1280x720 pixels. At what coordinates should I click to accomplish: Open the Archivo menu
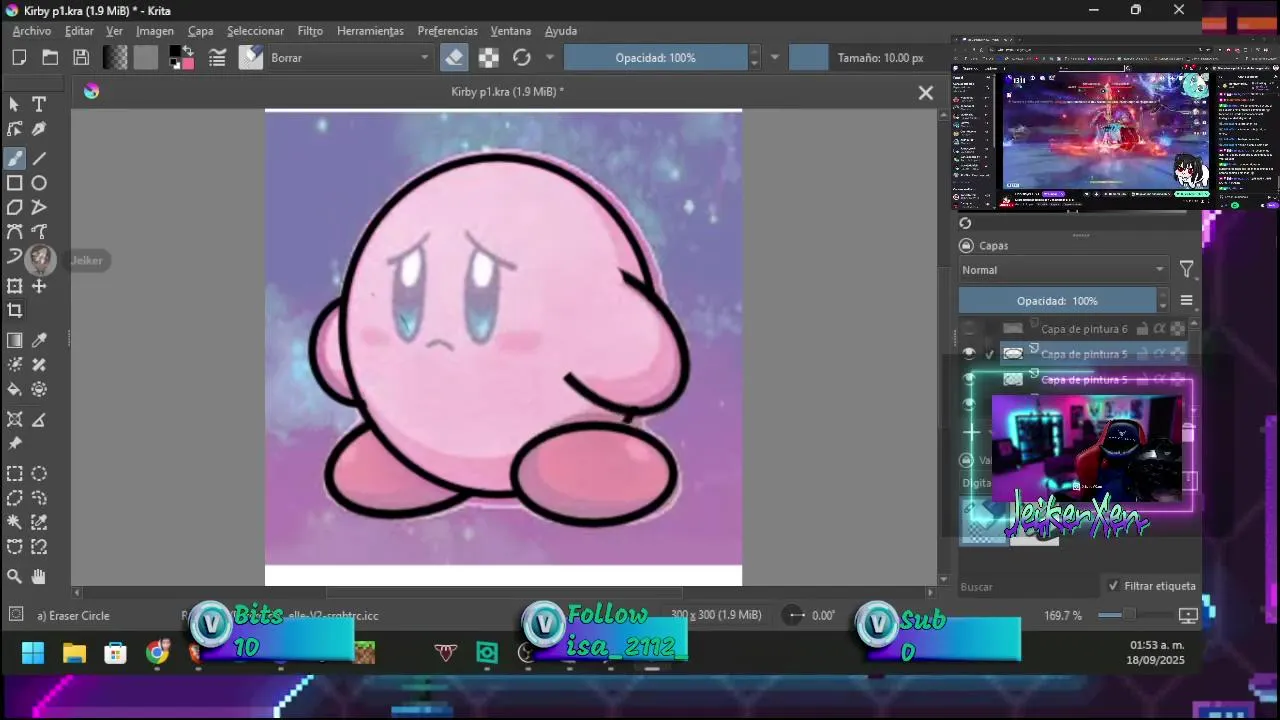click(x=32, y=31)
